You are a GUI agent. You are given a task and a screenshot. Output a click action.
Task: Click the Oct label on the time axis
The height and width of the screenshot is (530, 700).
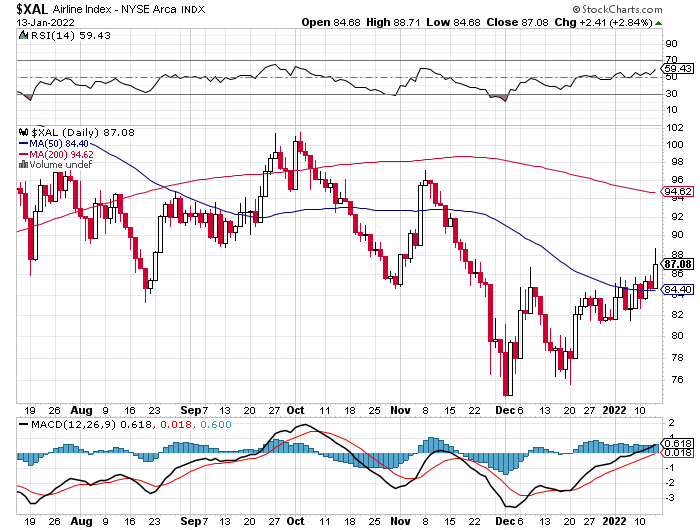pyautogui.click(x=295, y=409)
